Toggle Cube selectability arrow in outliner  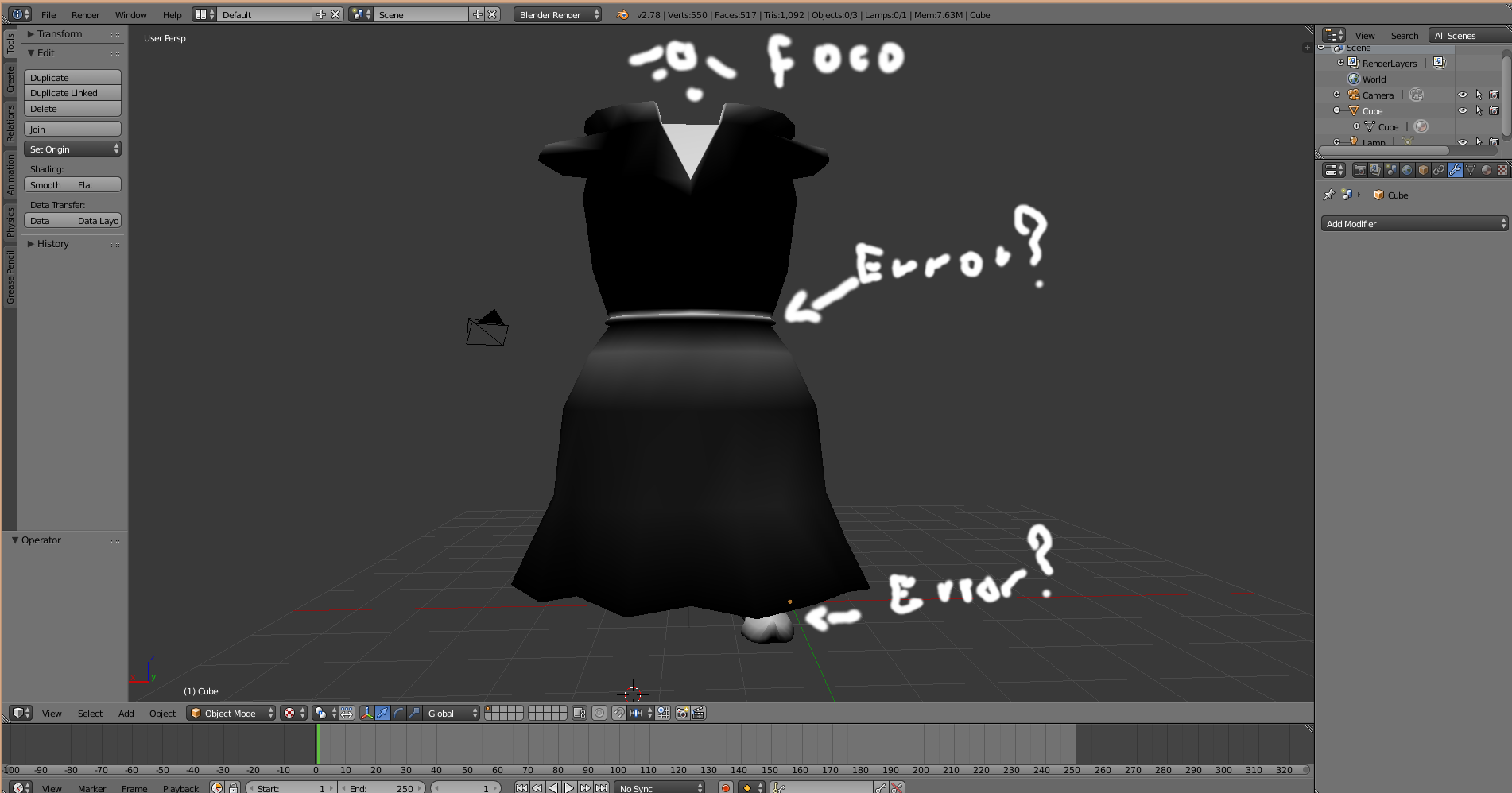click(x=1479, y=110)
